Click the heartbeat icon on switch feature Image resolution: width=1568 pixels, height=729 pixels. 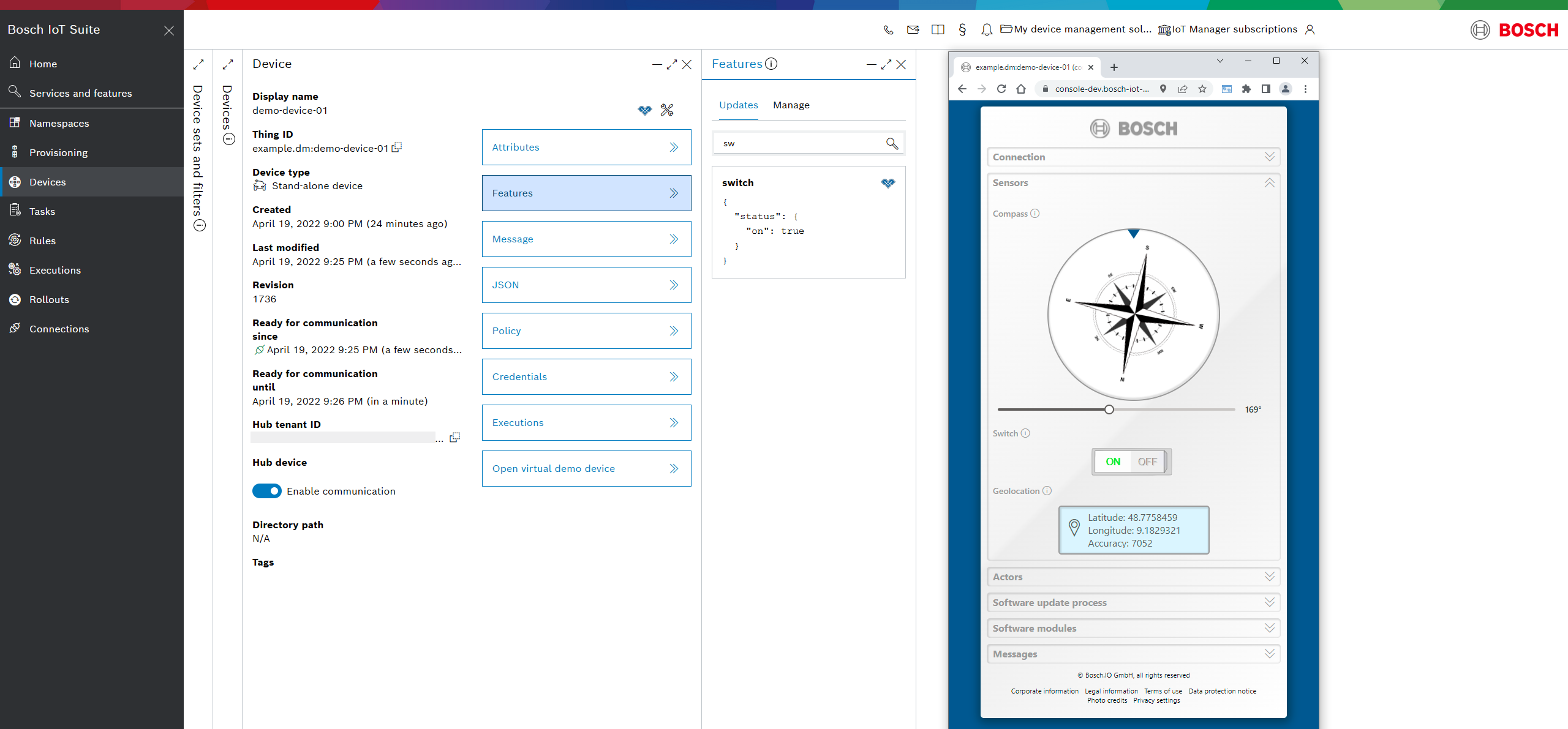(x=888, y=183)
